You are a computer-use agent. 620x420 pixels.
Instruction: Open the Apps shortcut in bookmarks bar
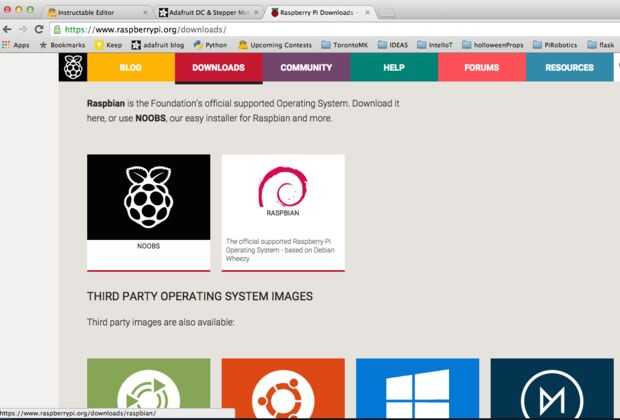click(x=16, y=45)
